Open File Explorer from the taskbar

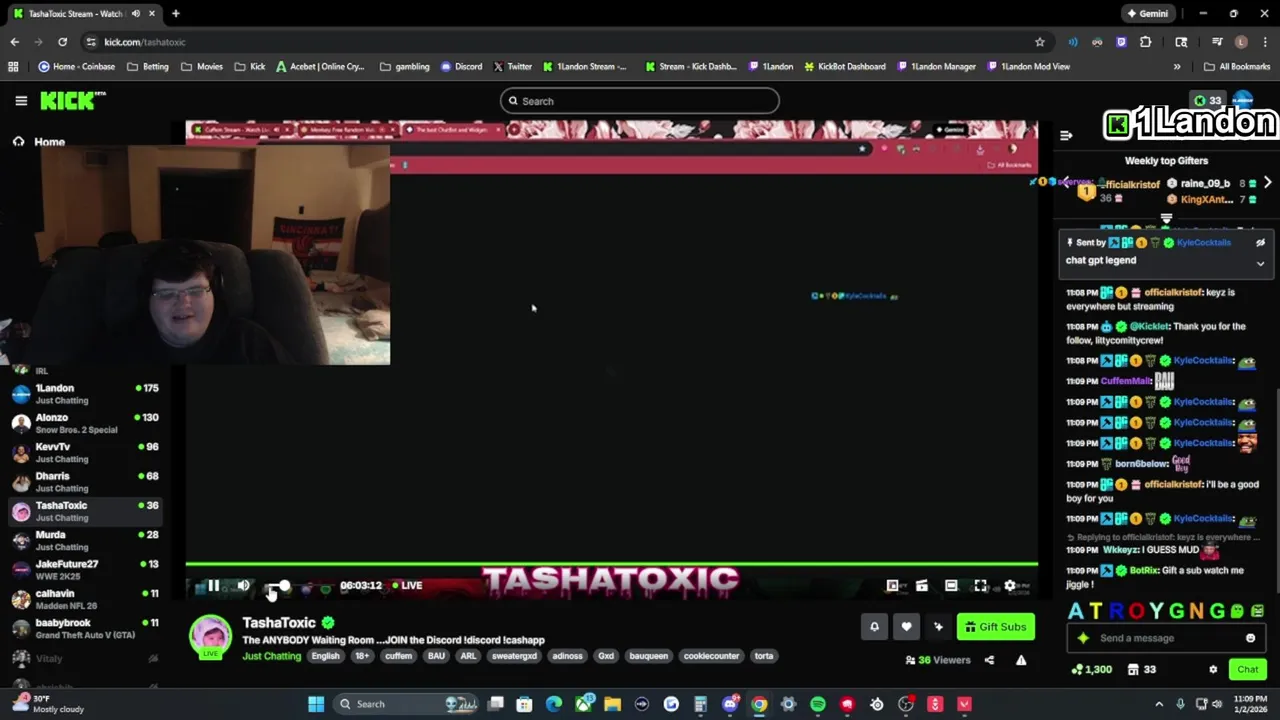point(612,704)
